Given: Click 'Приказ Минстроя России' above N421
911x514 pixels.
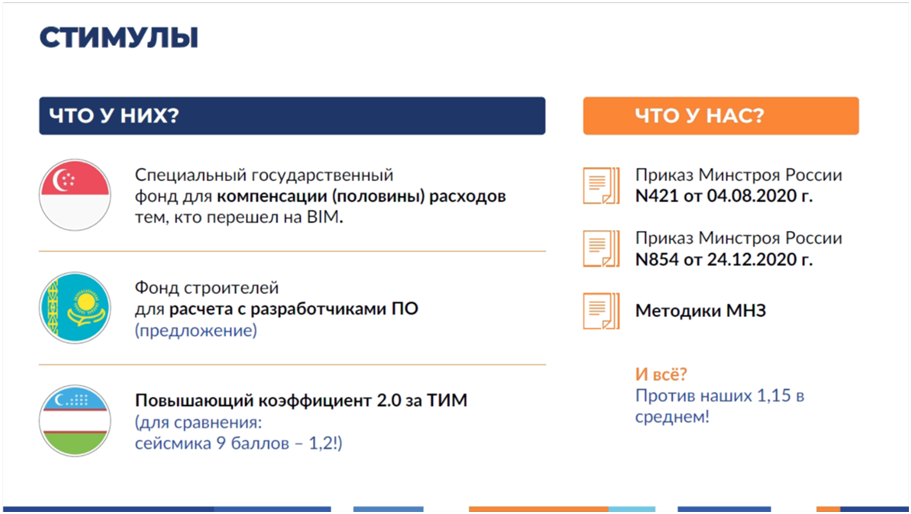Looking at the screenshot, I should pos(738,175).
